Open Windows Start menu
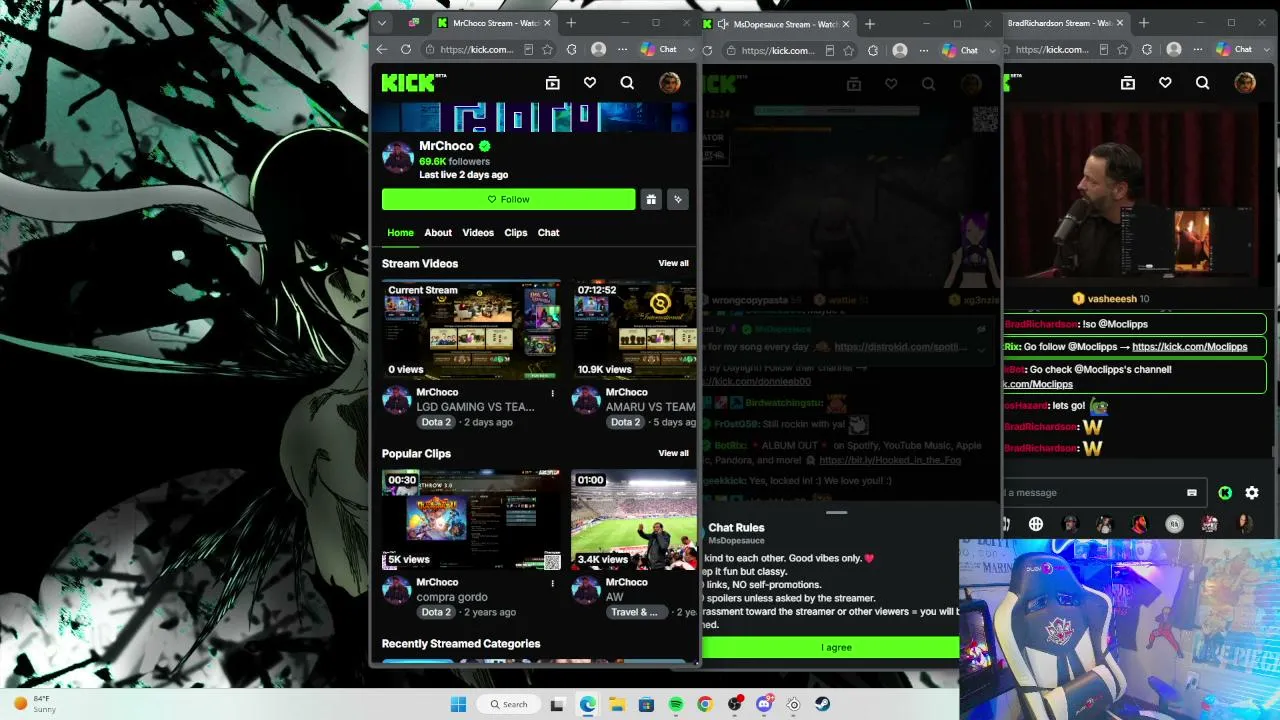Screen dimensions: 1280x720 458,704
